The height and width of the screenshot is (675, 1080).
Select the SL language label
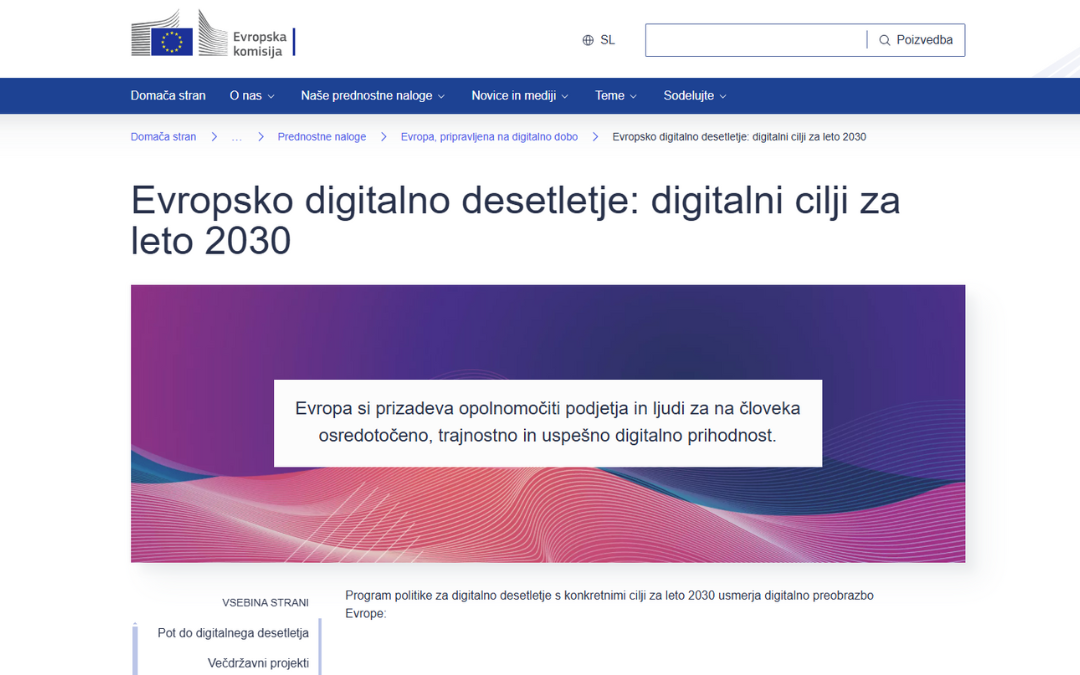point(606,40)
